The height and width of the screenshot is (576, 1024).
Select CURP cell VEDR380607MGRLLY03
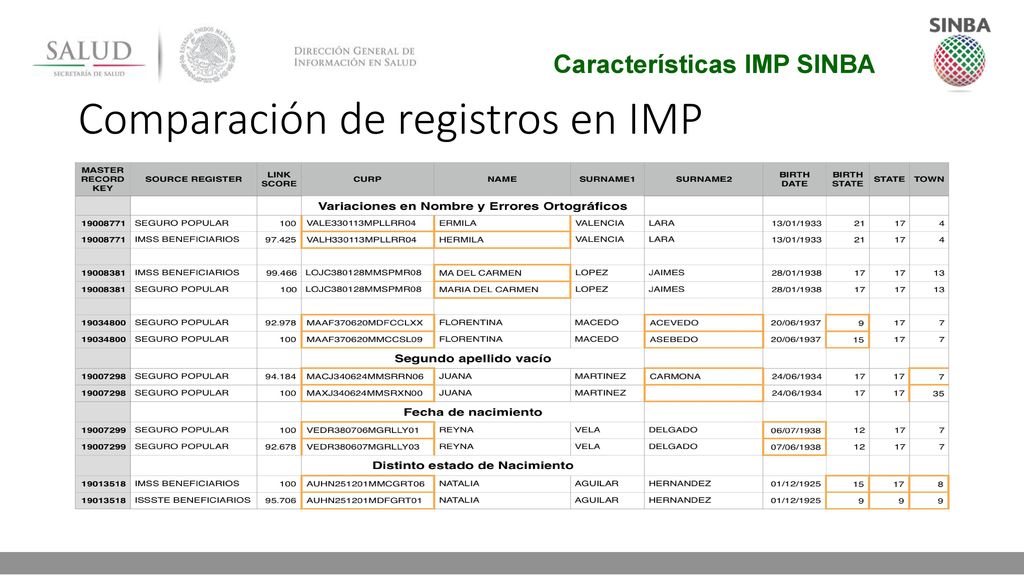pos(368,447)
